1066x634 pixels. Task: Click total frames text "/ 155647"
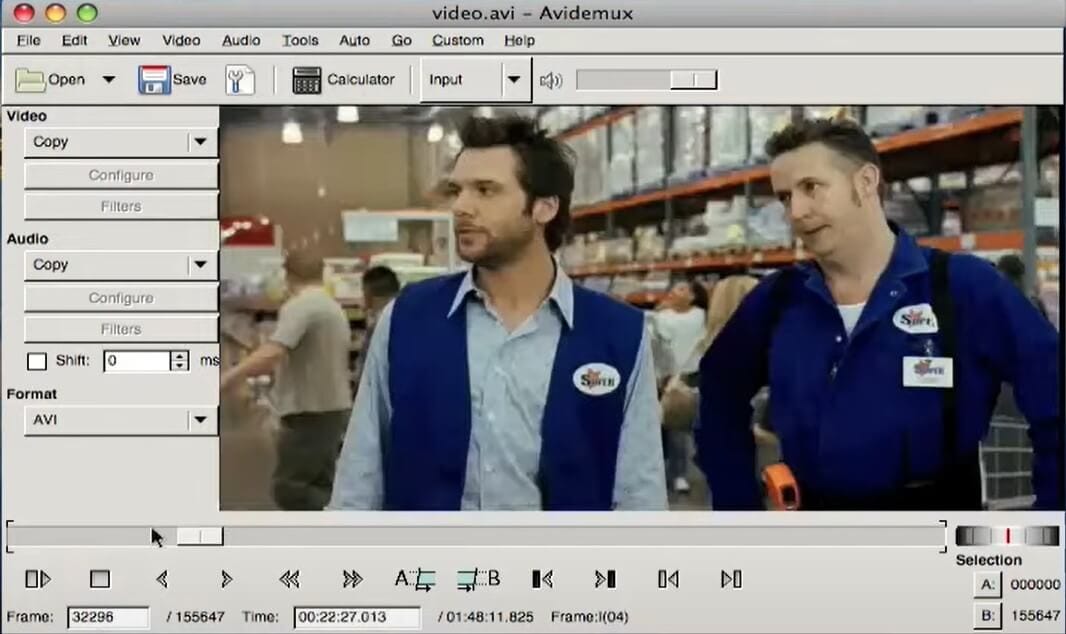pos(196,617)
